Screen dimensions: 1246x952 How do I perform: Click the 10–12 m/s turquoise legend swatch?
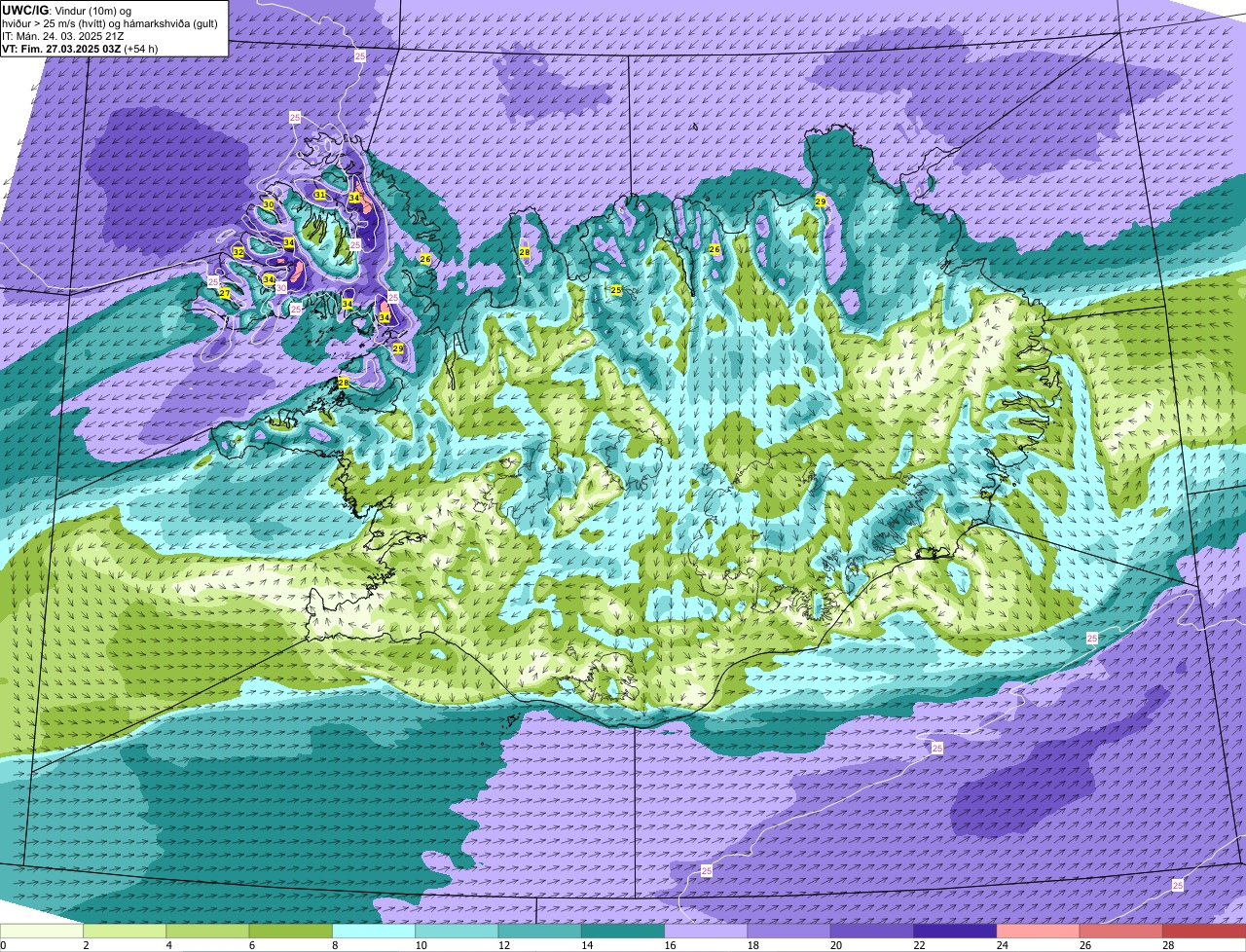coord(457,931)
